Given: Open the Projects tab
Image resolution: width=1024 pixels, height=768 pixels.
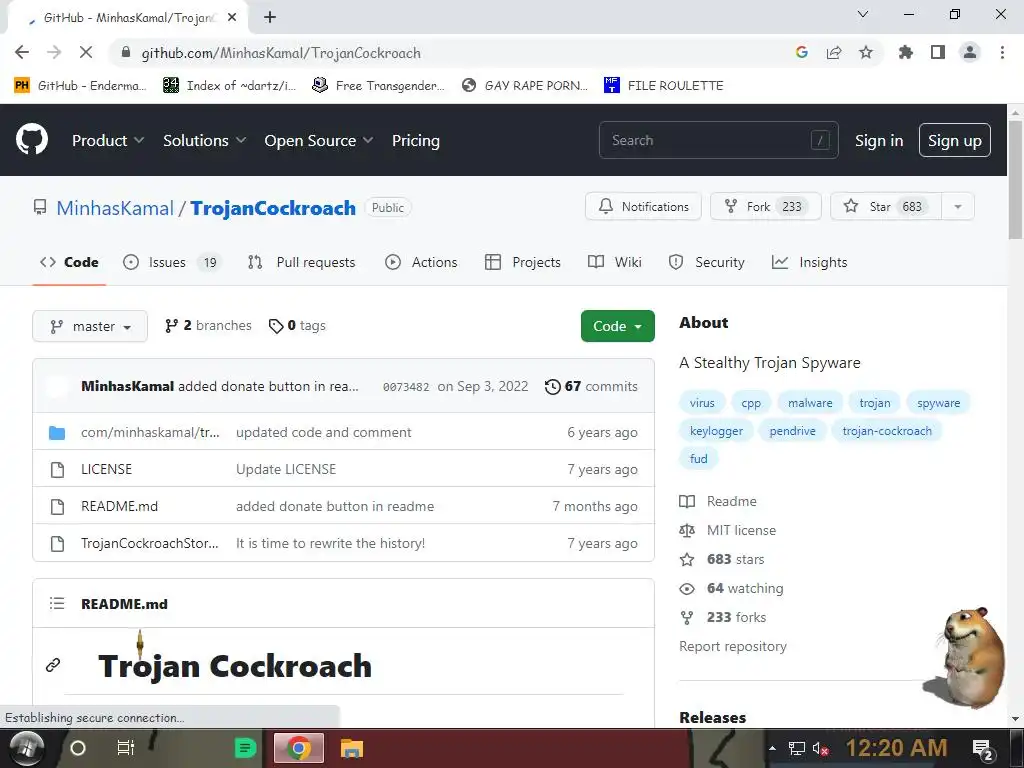Looking at the screenshot, I should tap(523, 263).
